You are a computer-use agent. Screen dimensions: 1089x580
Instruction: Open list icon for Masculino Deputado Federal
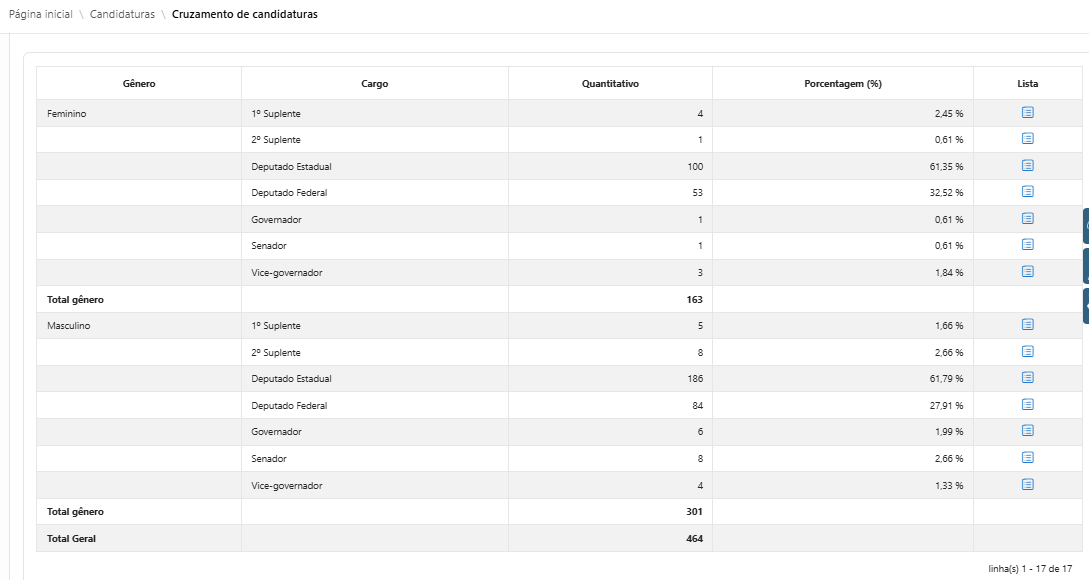(x=1027, y=405)
